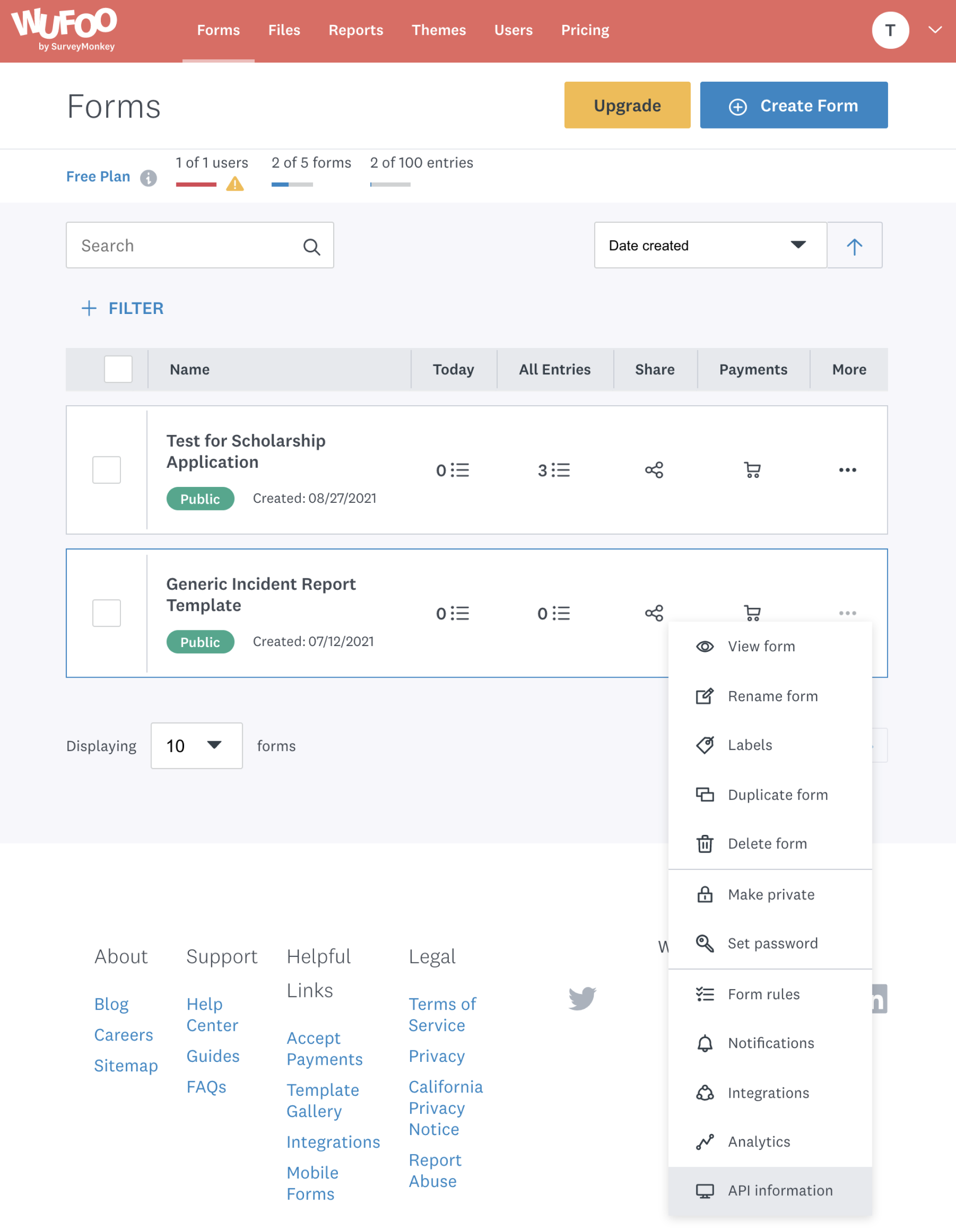Click into the Search input field

click(x=186, y=245)
